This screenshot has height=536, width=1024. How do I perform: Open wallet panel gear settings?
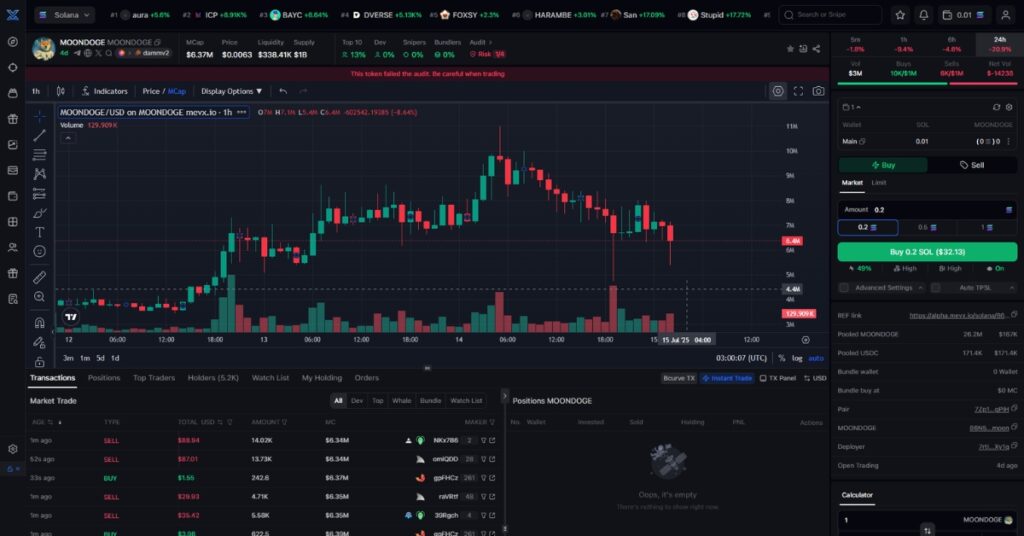pyautogui.click(x=1009, y=107)
